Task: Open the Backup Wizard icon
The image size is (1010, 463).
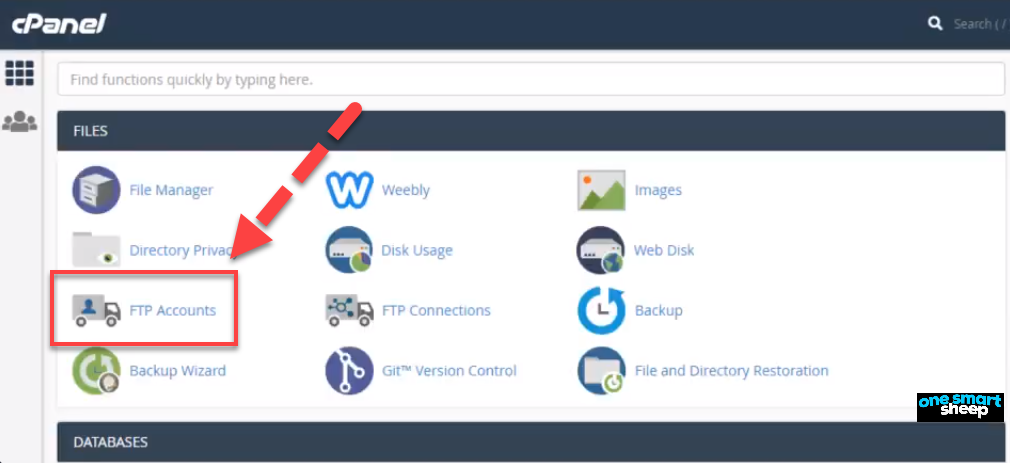Action: click(96, 371)
